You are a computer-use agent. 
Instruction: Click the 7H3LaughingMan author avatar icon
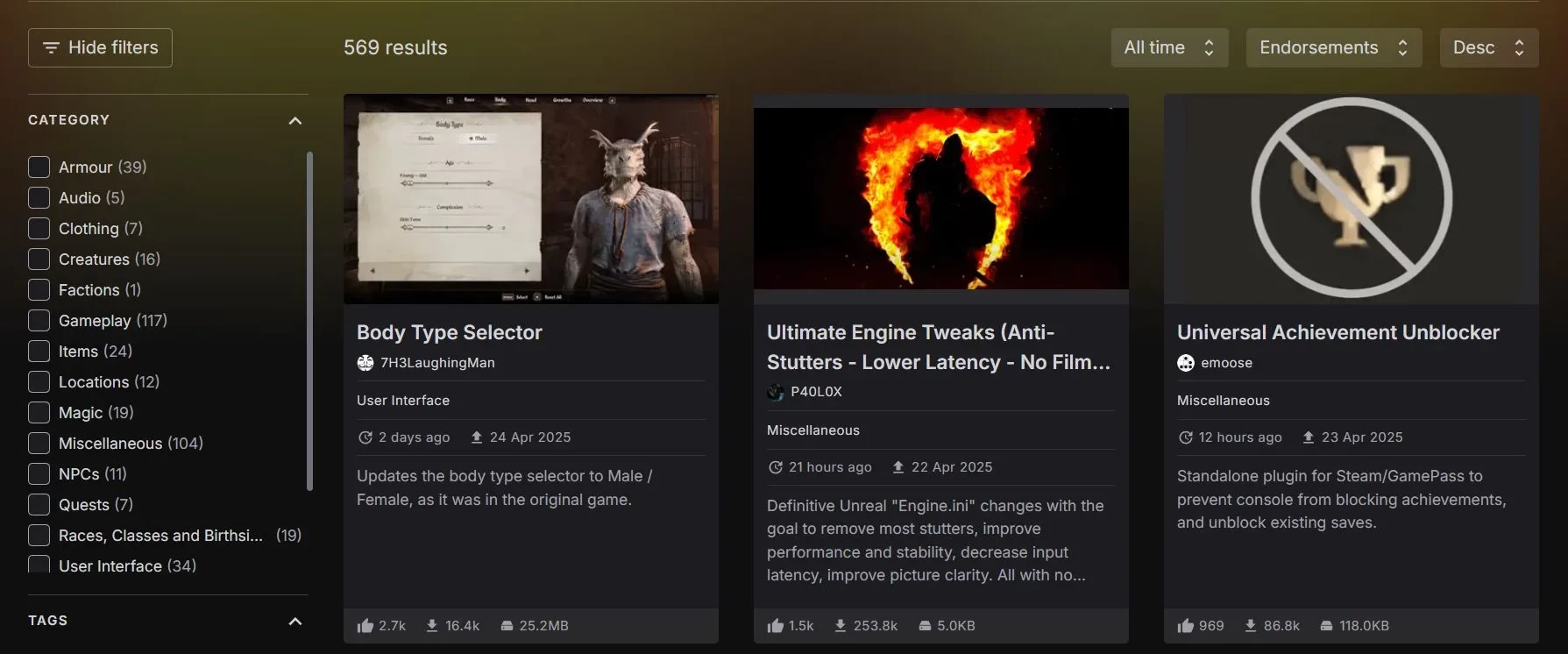365,363
